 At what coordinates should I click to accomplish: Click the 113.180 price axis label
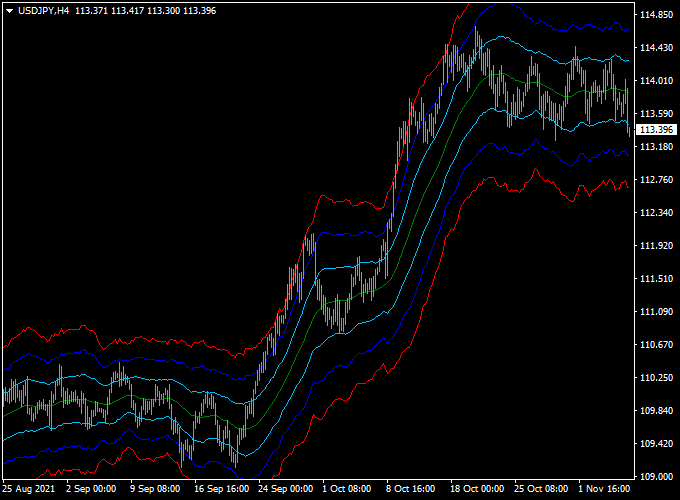[x=656, y=147]
